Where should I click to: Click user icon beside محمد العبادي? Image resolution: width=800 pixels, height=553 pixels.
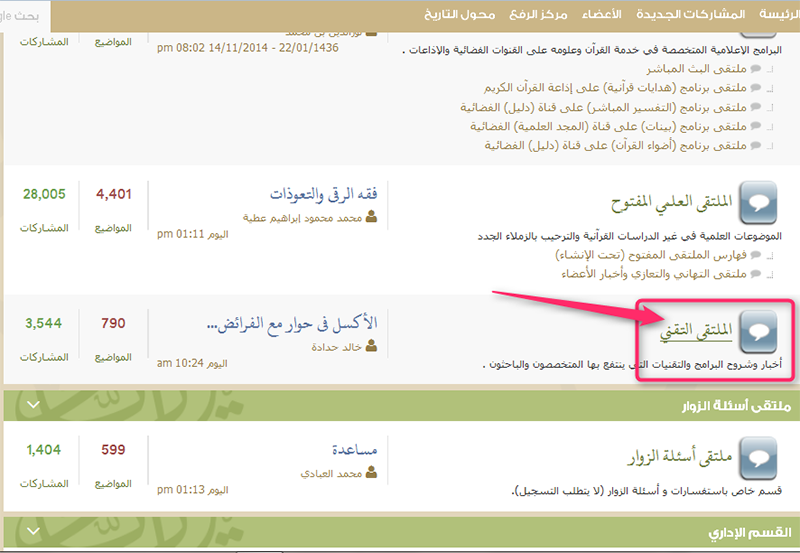(x=372, y=474)
